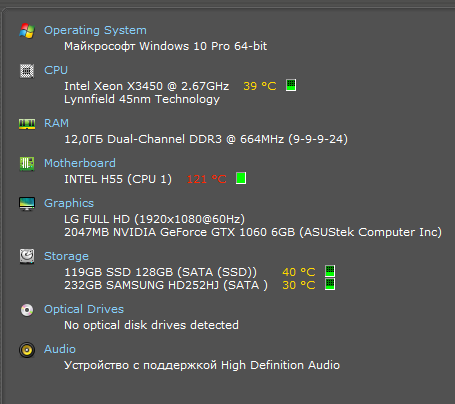Click SSD 40 °C temperature status icon
Image resolution: width=455 pixels, height=404 pixels.
pyautogui.click(x=330, y=271)
